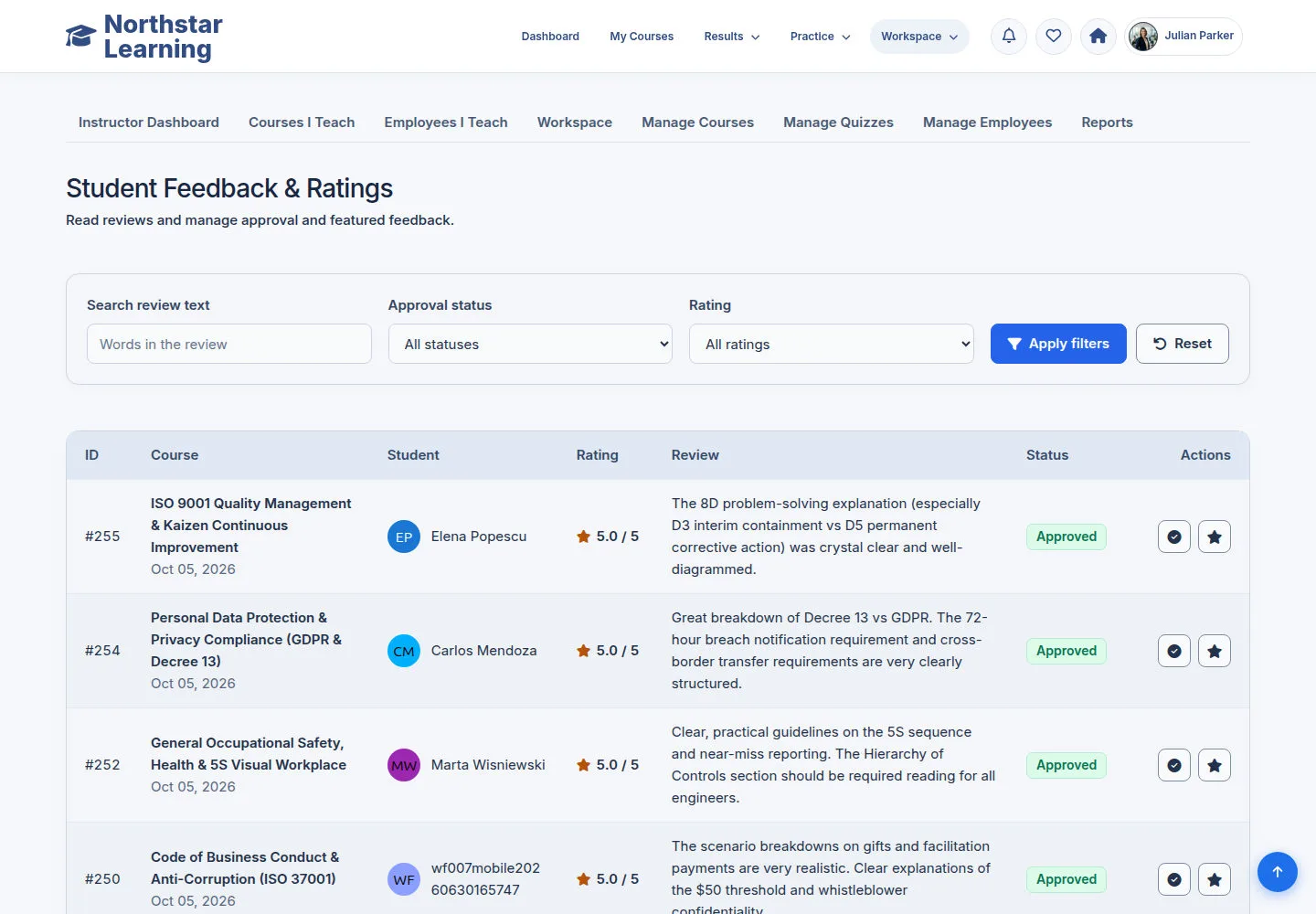Click the MW avatar for Marta Wisniewski
Screen dimensions: 1316x914
point(404,765)
